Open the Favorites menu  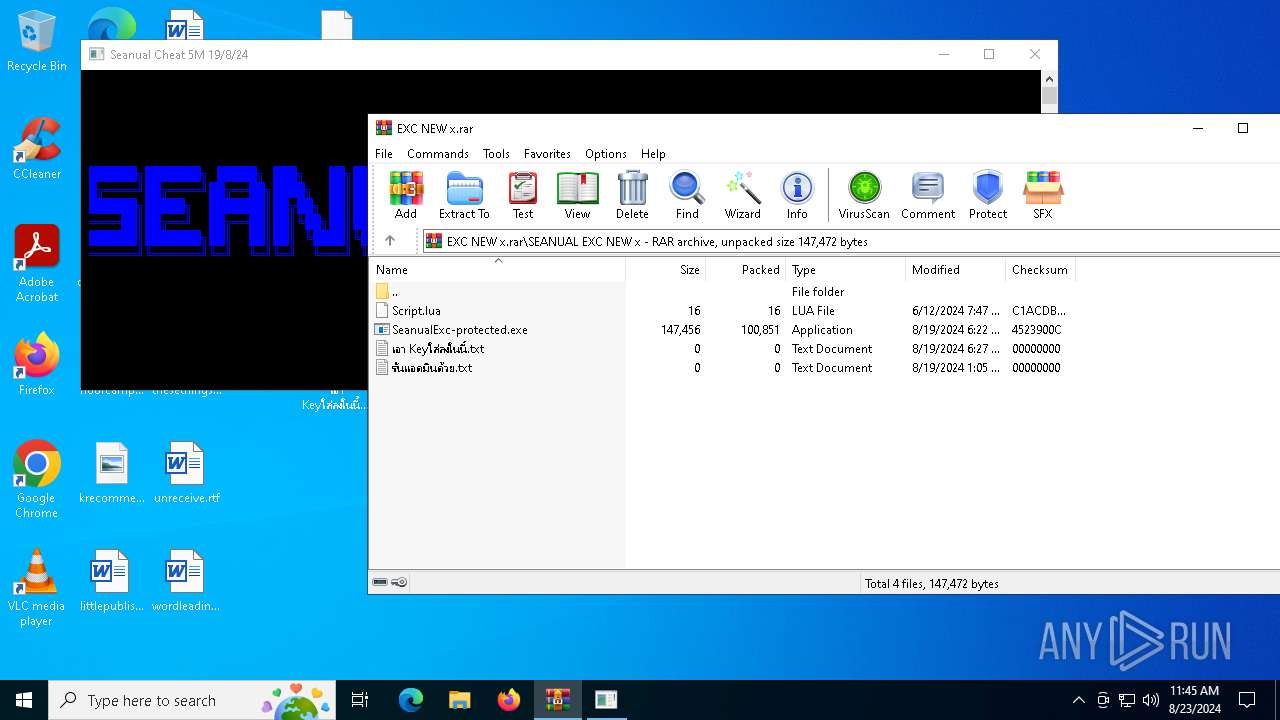547,154
